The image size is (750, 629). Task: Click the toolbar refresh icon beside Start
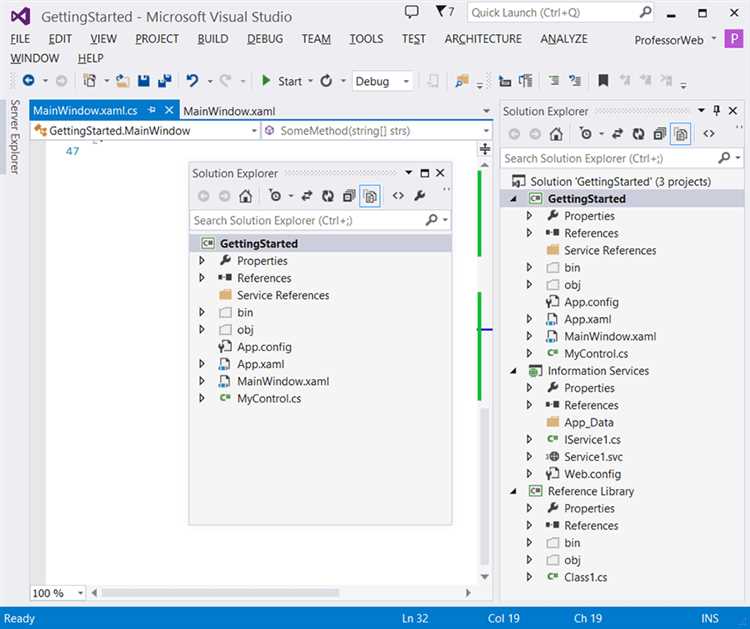tap(326, 81)
